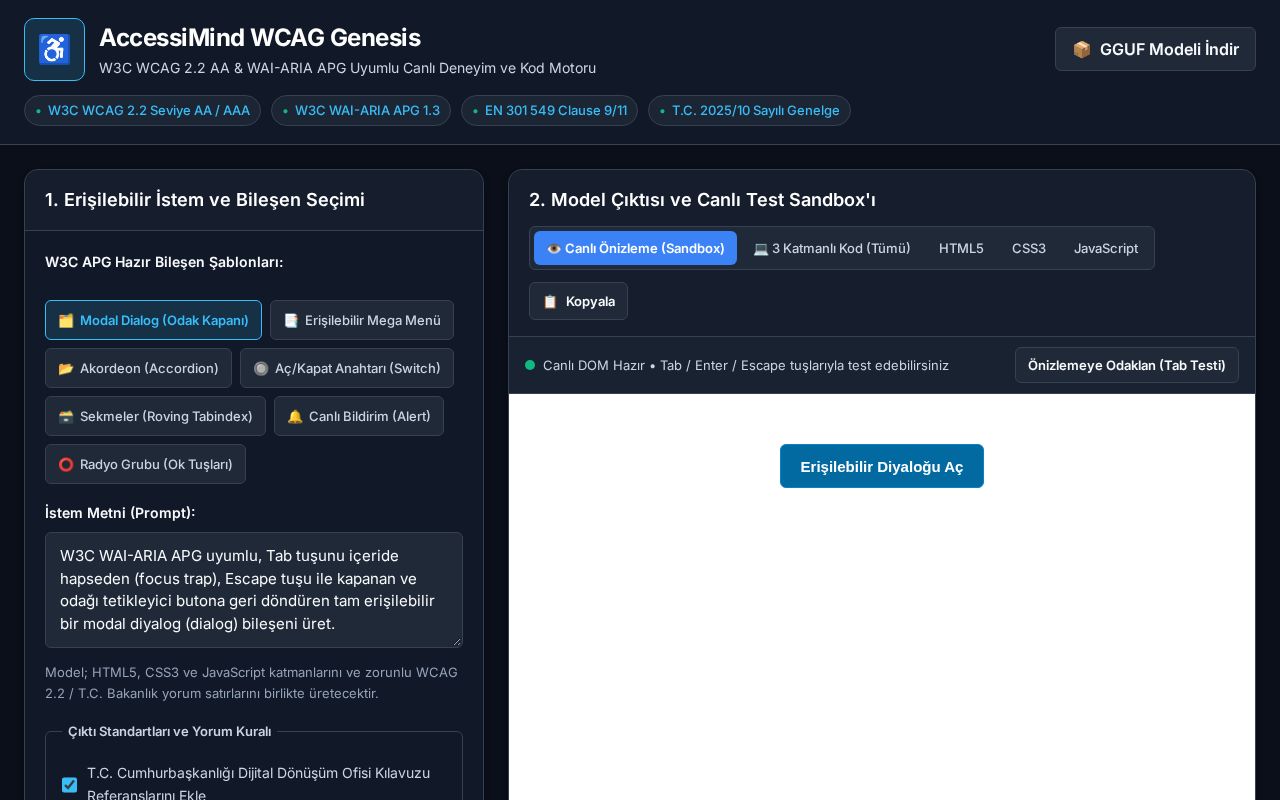
Task: Open the CSS3 tab
Action: 1029,248
